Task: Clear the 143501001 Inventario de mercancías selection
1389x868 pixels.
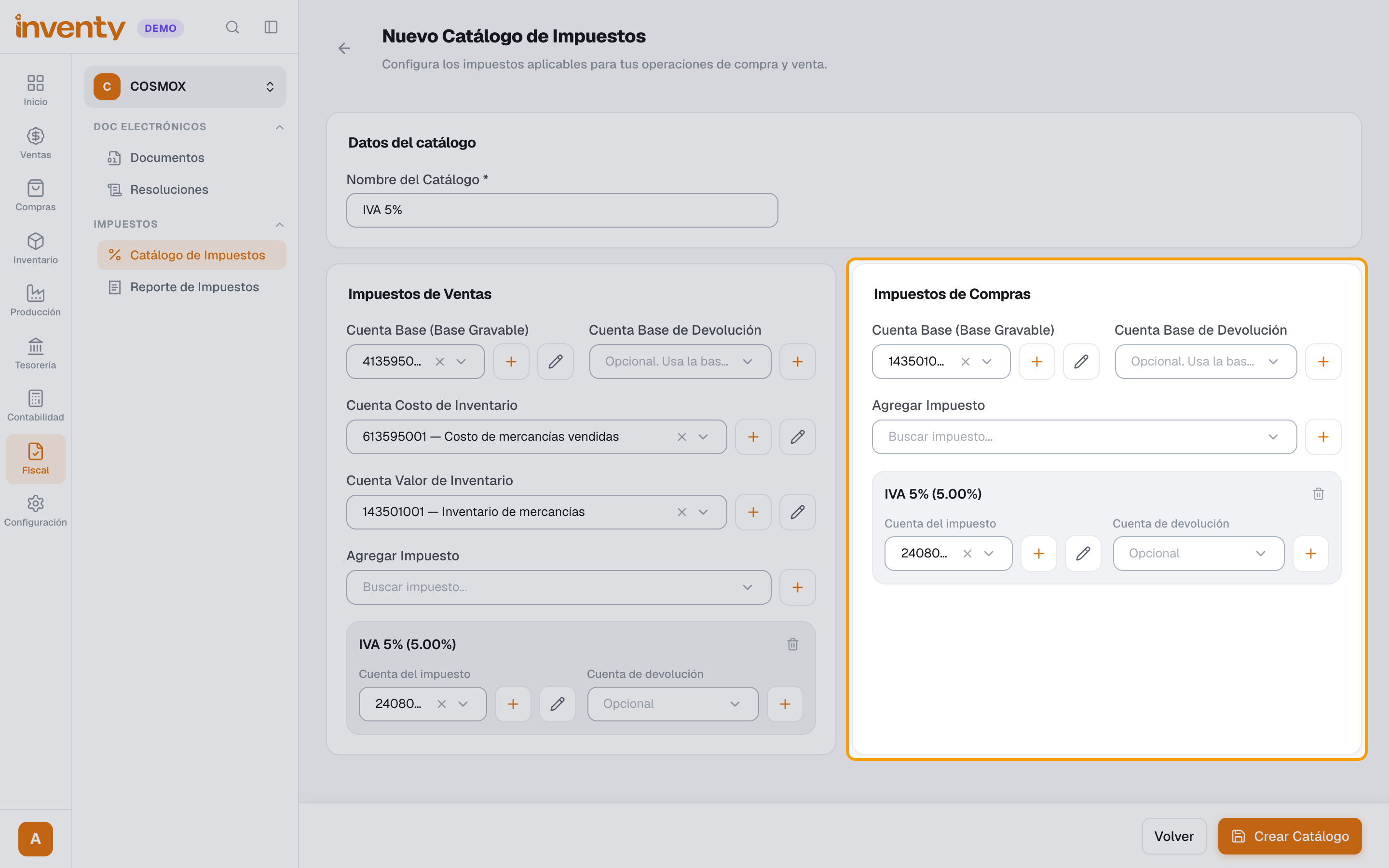Action: click(682, 512)
